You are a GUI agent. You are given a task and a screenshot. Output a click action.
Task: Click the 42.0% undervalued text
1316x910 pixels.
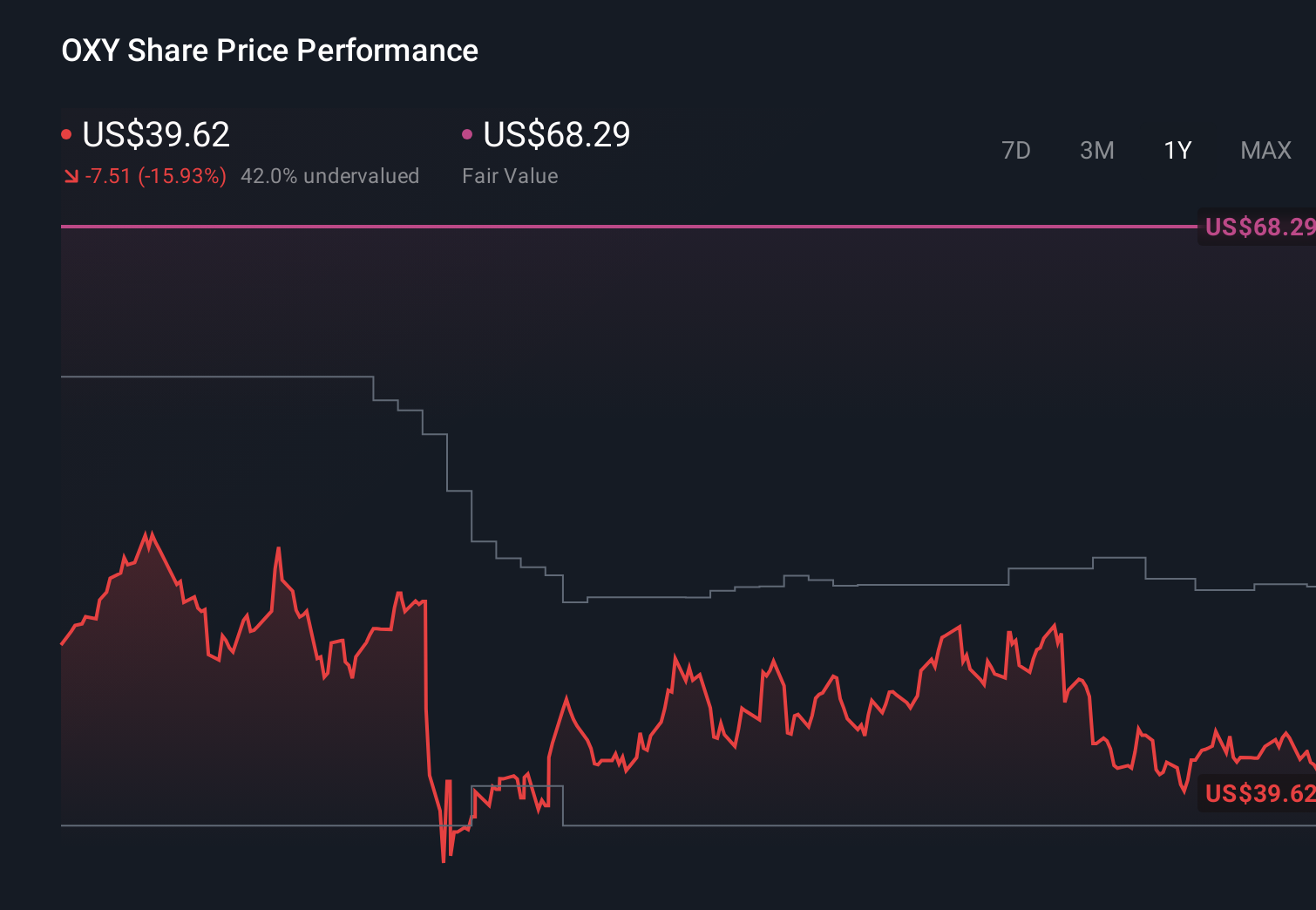[330, 175]
